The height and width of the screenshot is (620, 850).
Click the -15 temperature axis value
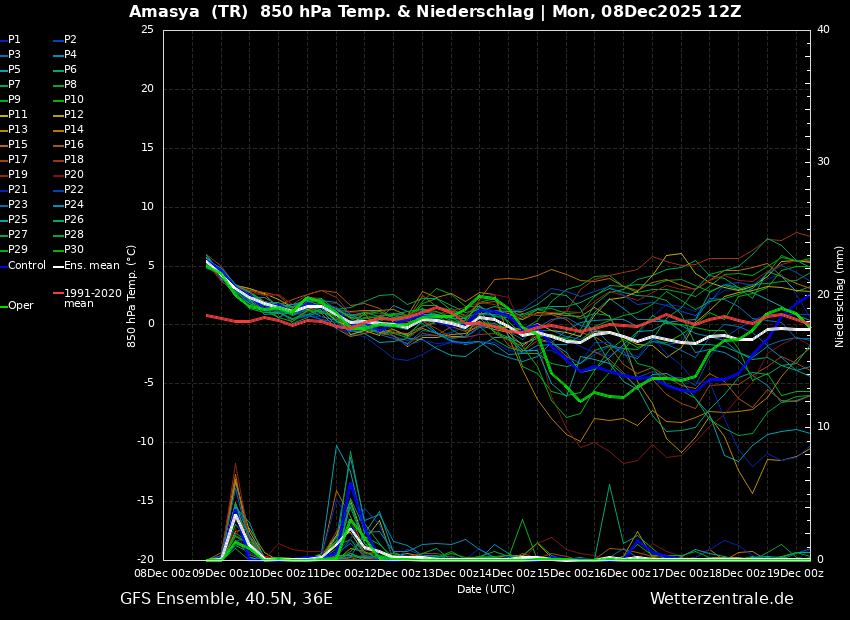coord(145,501)
